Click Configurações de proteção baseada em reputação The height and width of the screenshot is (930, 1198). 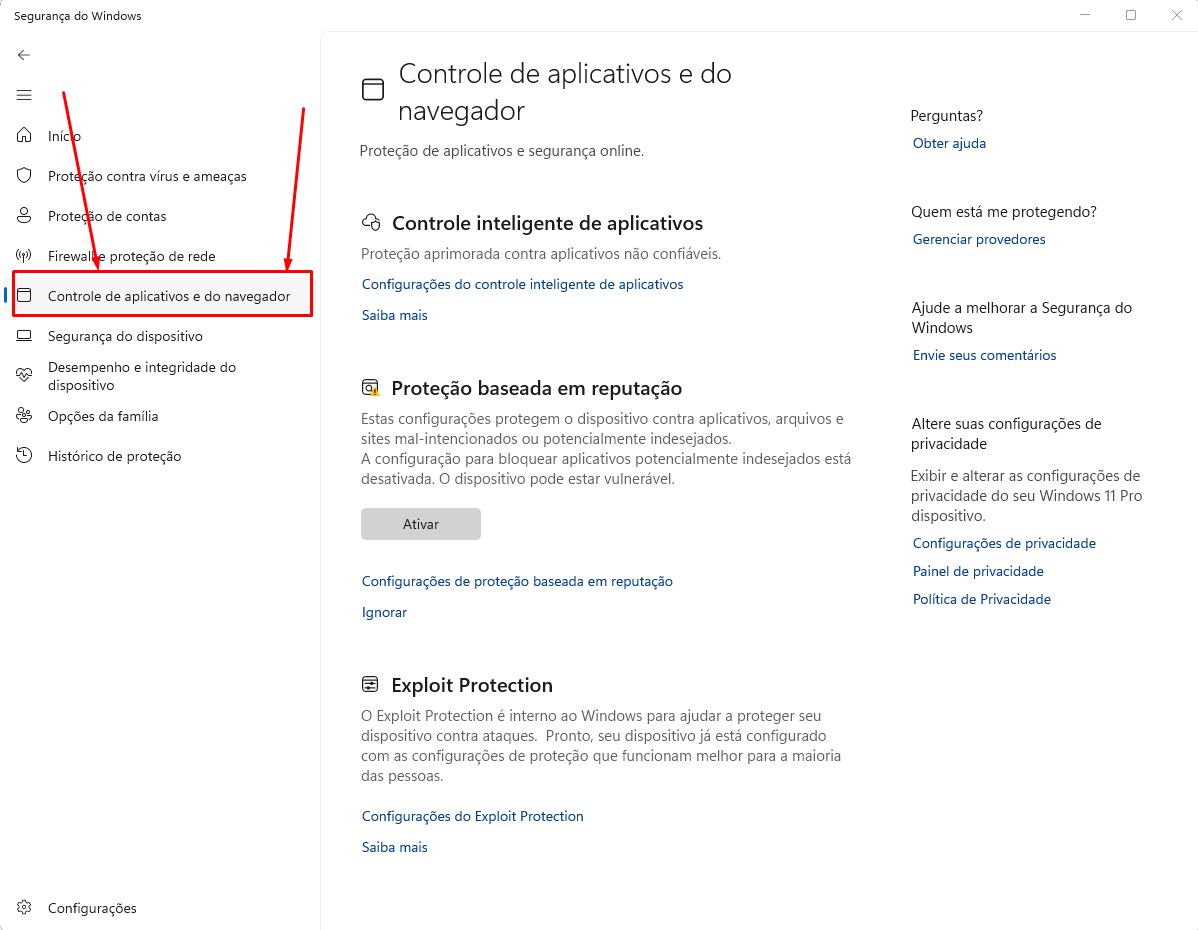517,581
